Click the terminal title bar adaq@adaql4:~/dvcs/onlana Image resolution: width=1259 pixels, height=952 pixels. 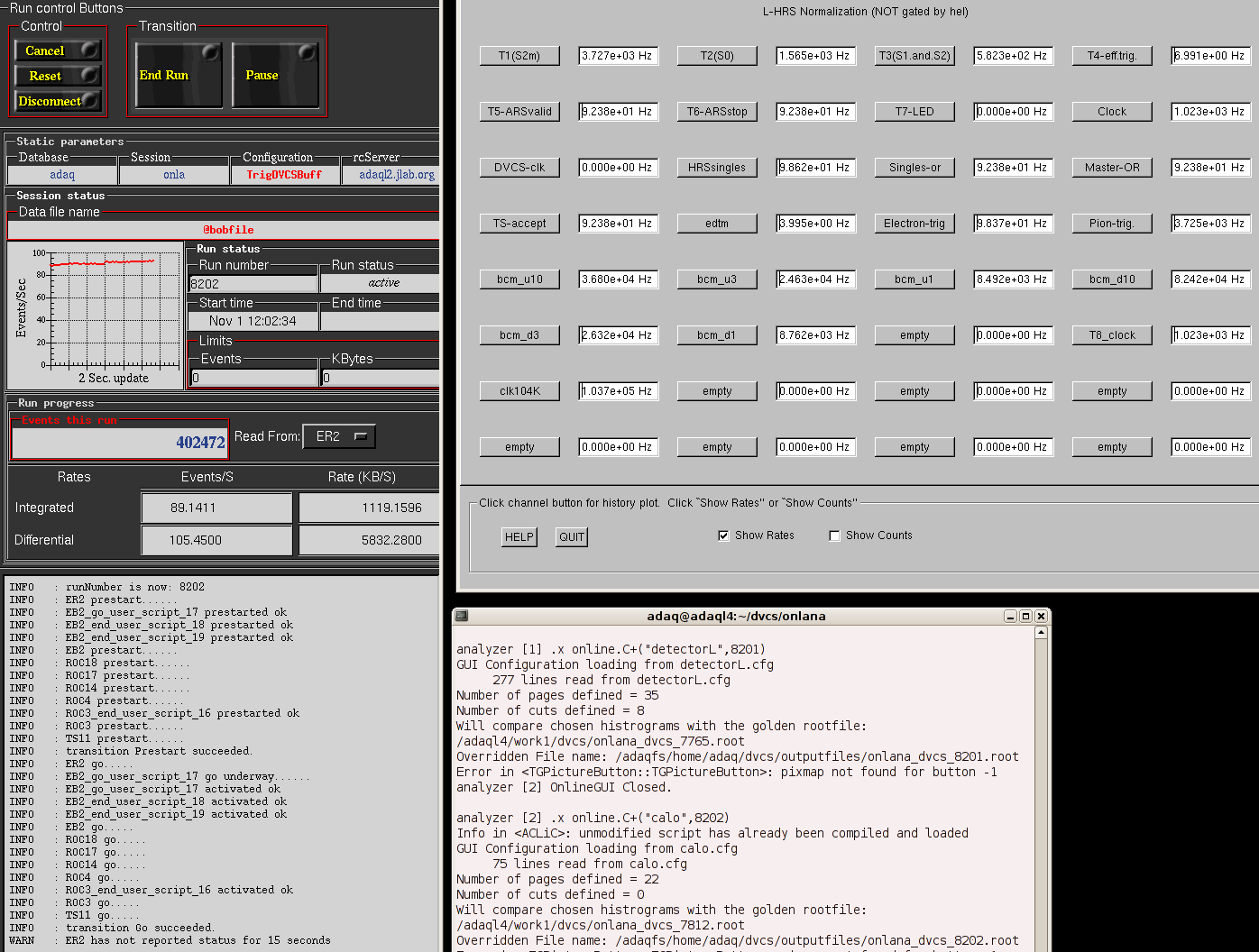pyautogui.click(x=736, y=617)
